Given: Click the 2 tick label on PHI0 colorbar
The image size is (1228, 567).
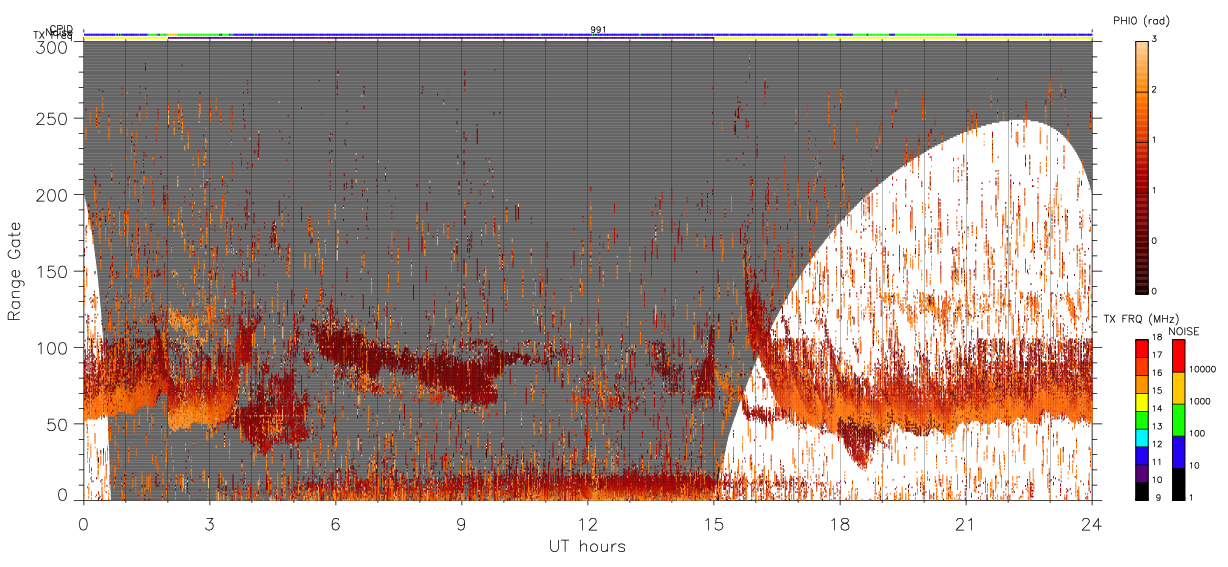Looking at the screenshot, I should coord(1154,92).
